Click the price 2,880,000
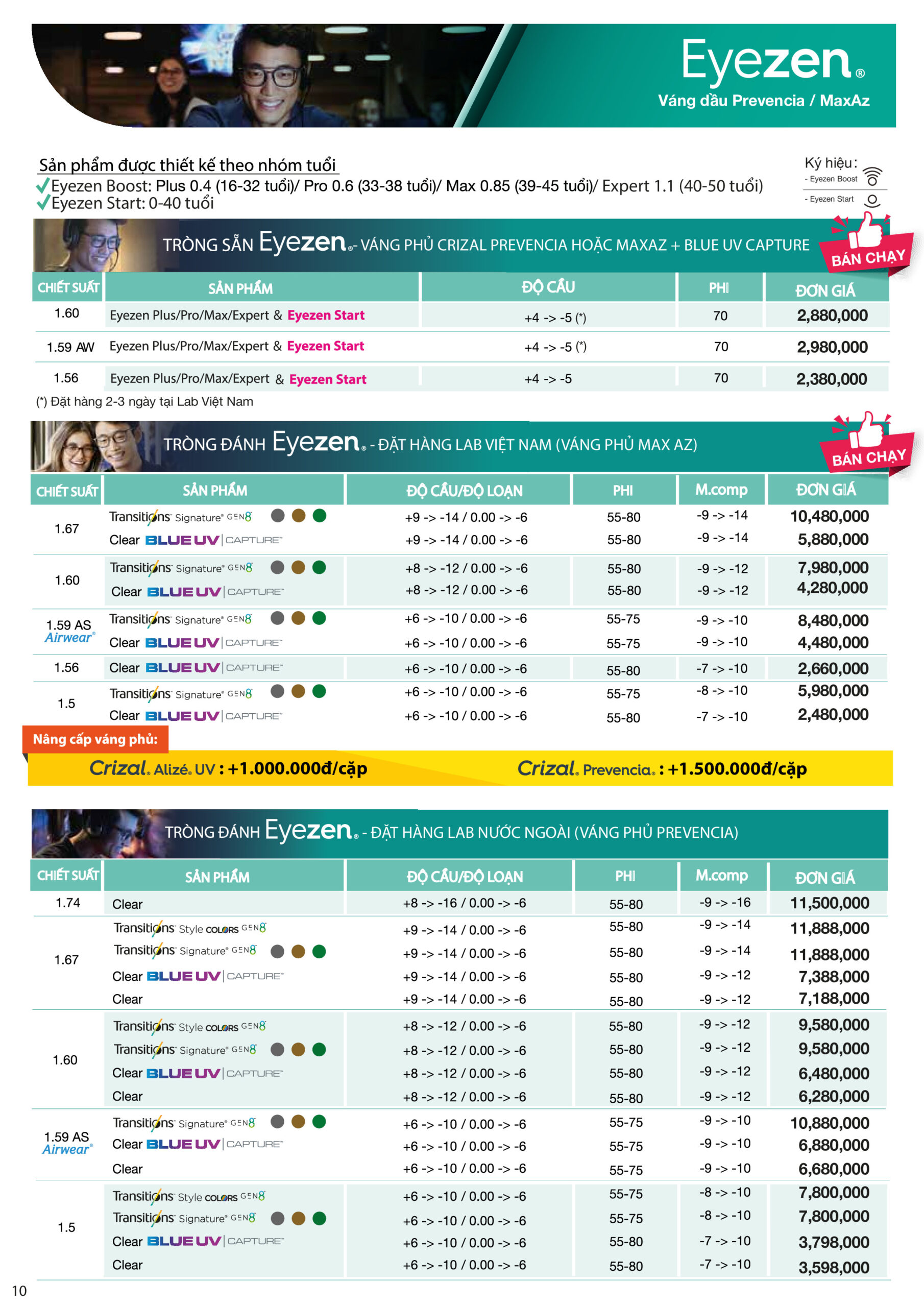Screen dimensions: 924x1307 click(x=832, y=316)
